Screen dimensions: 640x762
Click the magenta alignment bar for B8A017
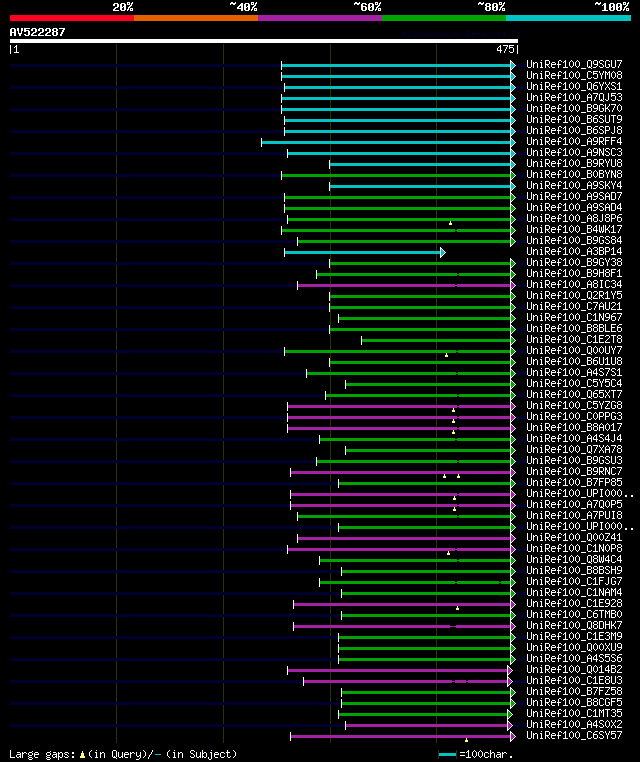399,429
